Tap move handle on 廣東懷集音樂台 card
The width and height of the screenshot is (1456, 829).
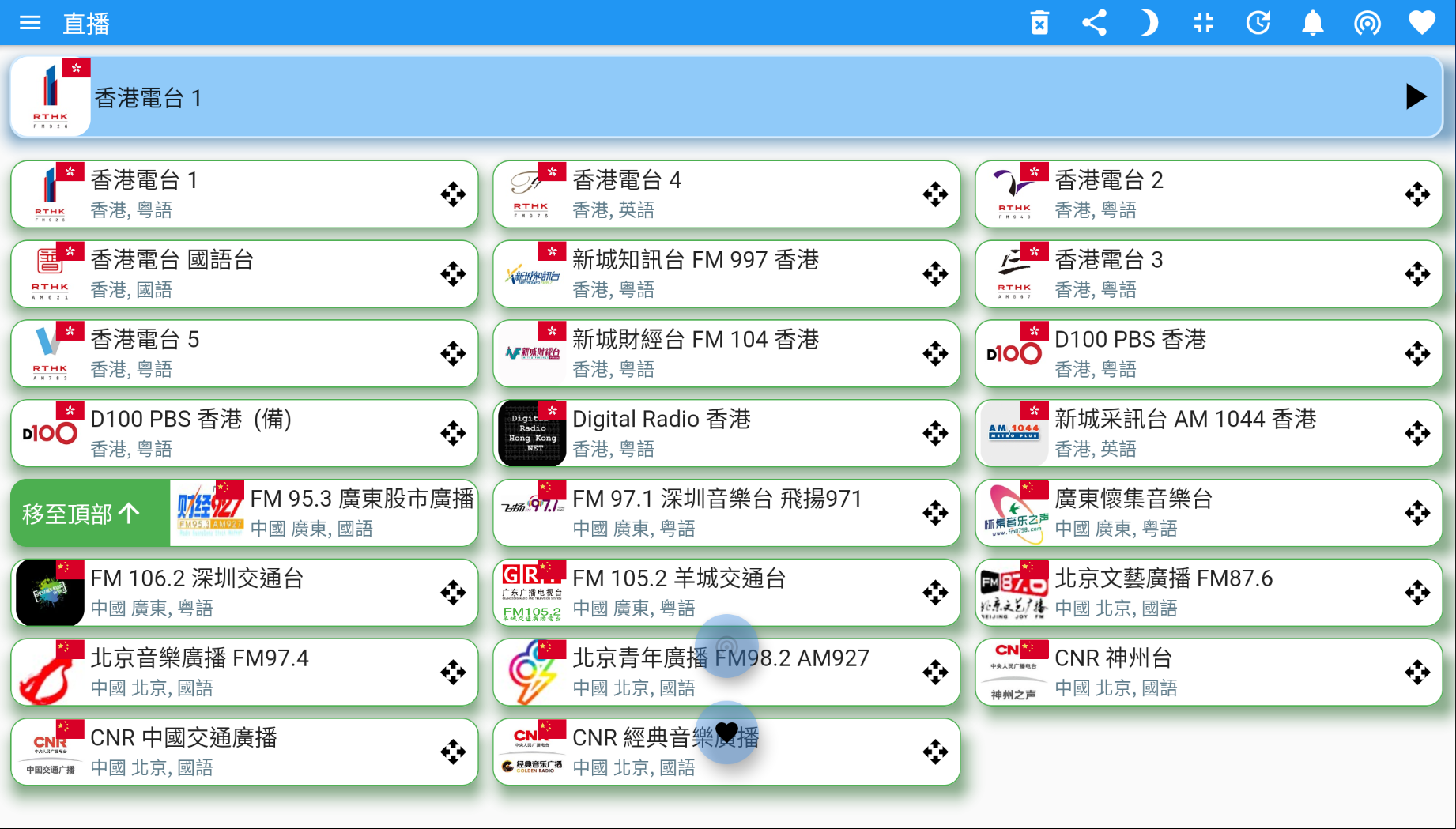(1417, 513)
